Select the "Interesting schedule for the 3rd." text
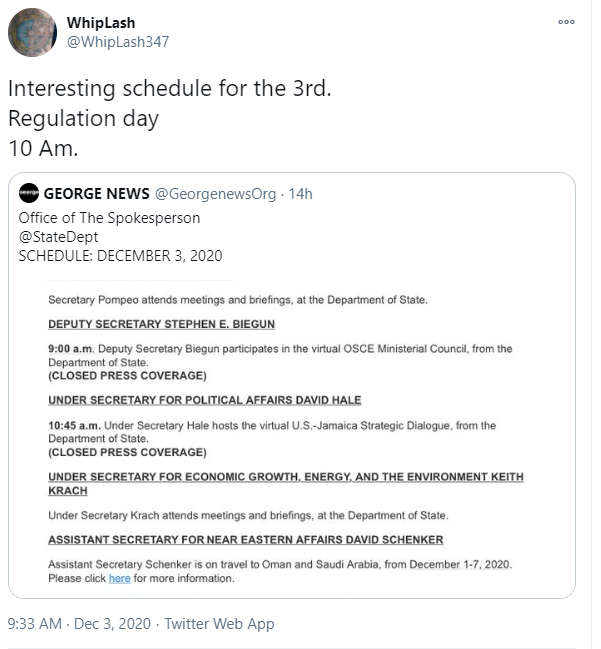The height and width of the screenshot is (649, 601). click(169, 89)
